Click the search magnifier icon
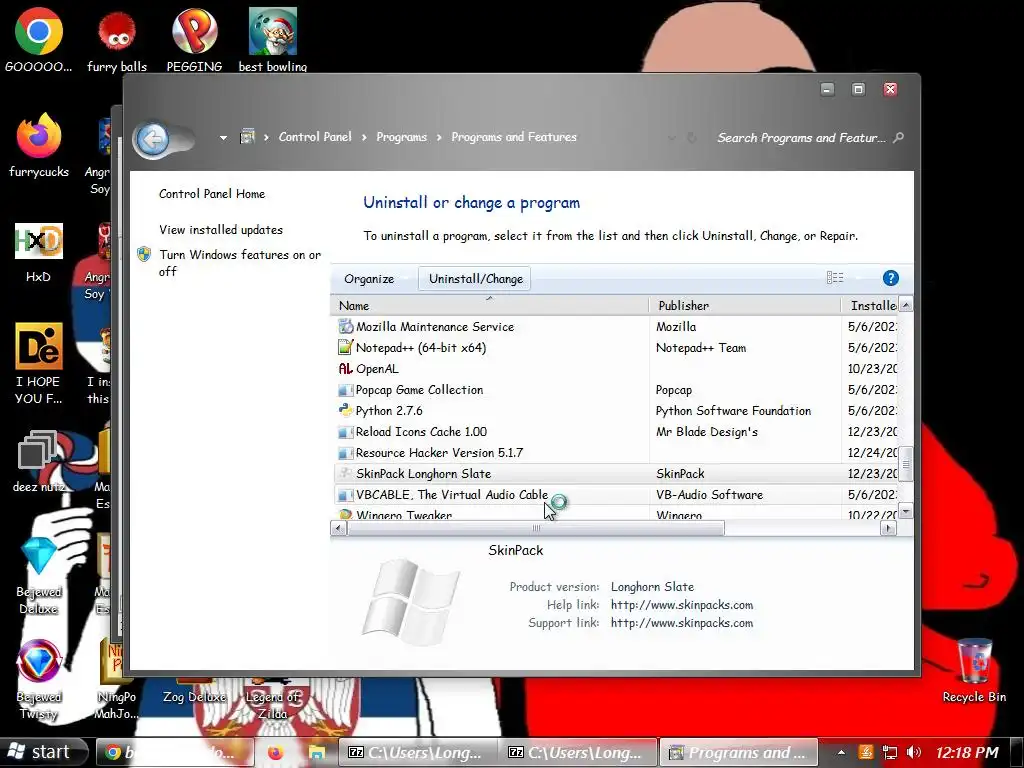Screen dimensions: 1024x768 [x=899, y=137]
